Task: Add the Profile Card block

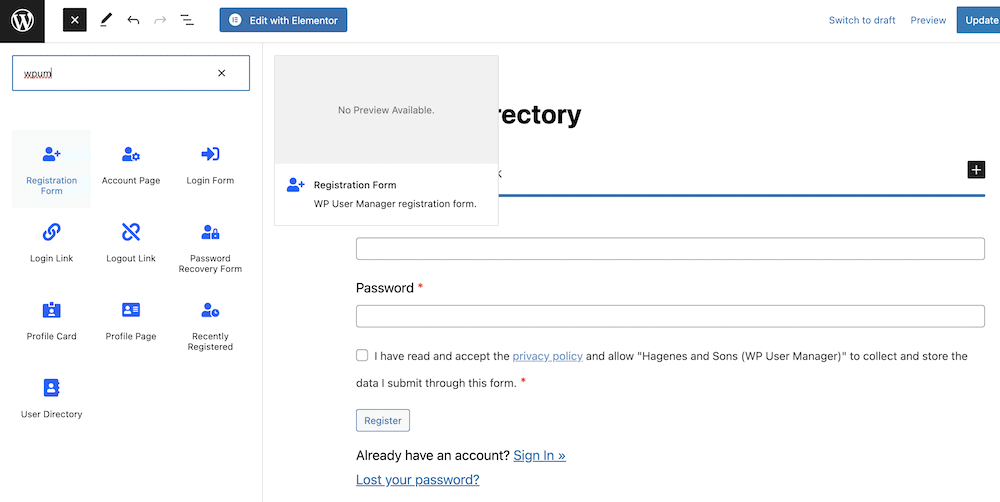Action: tap(52, 325)
